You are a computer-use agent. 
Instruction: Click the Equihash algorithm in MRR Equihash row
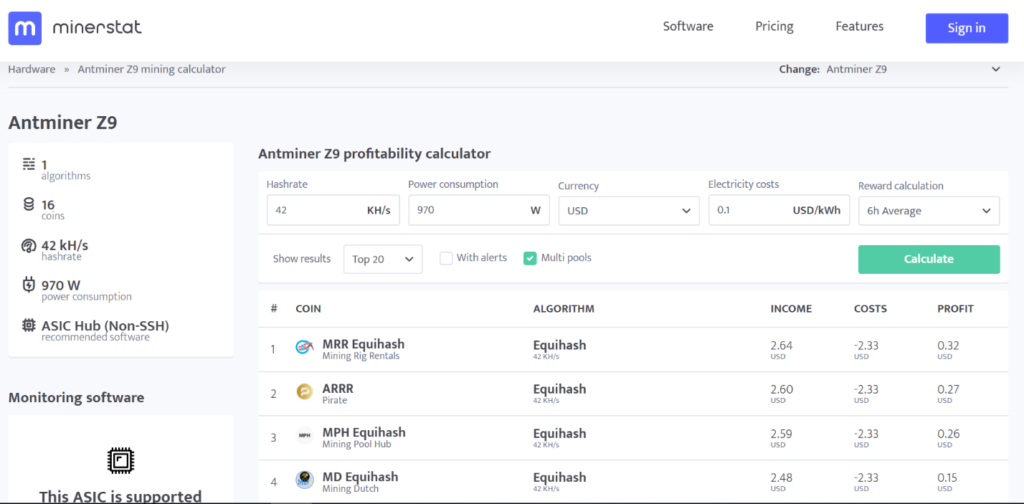tap(560, 345)
